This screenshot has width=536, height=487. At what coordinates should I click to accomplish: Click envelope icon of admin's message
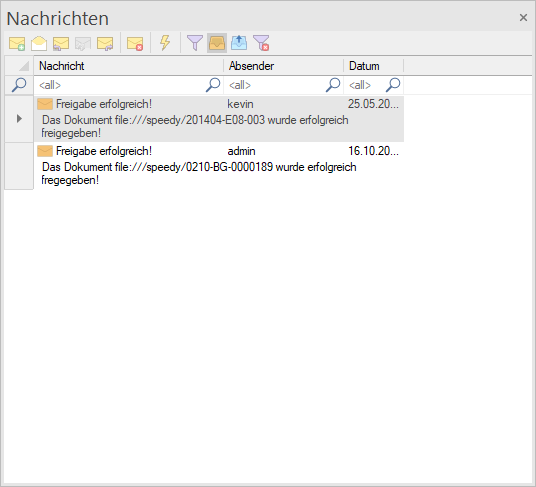tap(45, 151)
